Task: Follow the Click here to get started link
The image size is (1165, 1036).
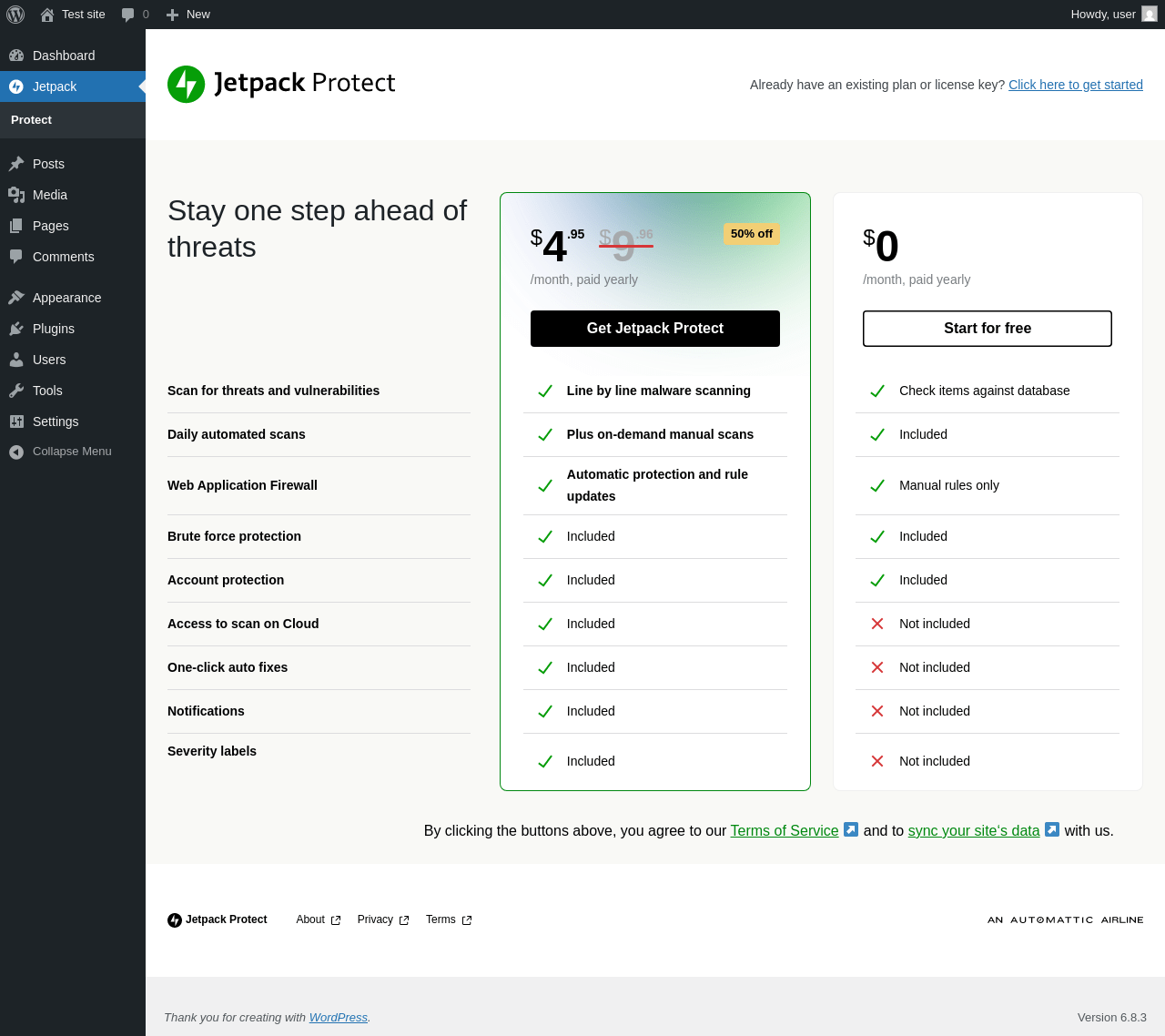Action: click(x=1076, y=85)
